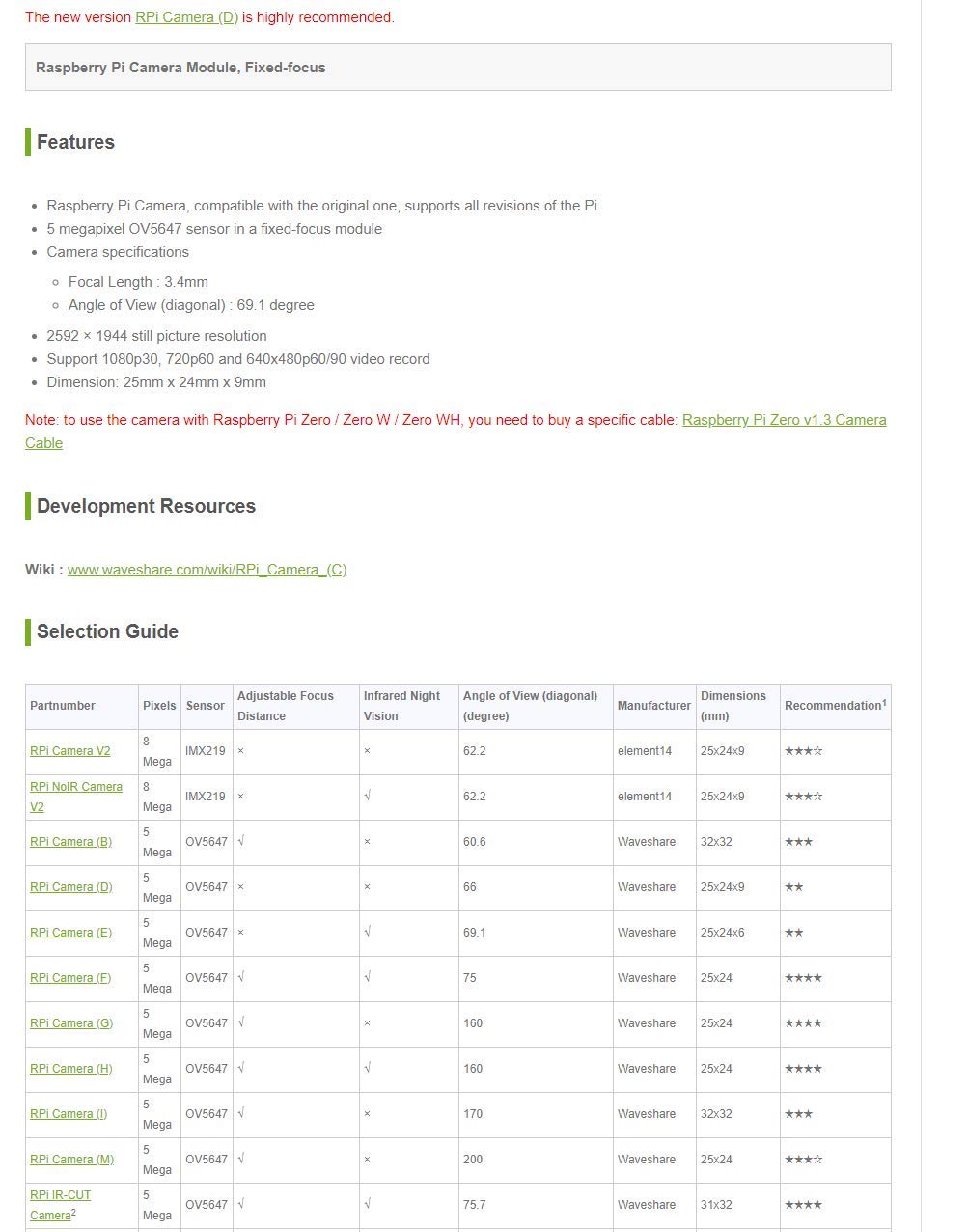This screenshot has height=1232, width=968.
Task: Click IMX219 sensor in RPi Camera V2 row
Action: pyautogui.click(x=206, y=751)
